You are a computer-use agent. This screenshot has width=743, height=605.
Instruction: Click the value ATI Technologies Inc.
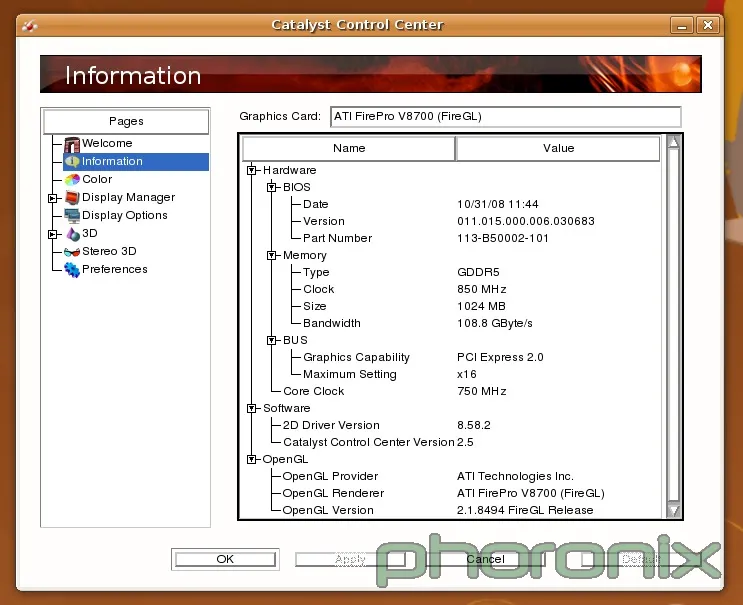point(515,476)
